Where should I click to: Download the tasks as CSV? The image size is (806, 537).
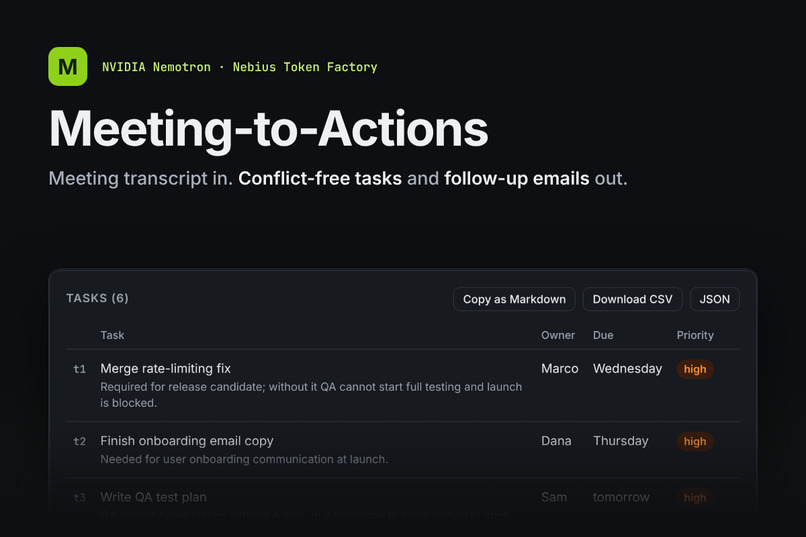pos(632,299)
